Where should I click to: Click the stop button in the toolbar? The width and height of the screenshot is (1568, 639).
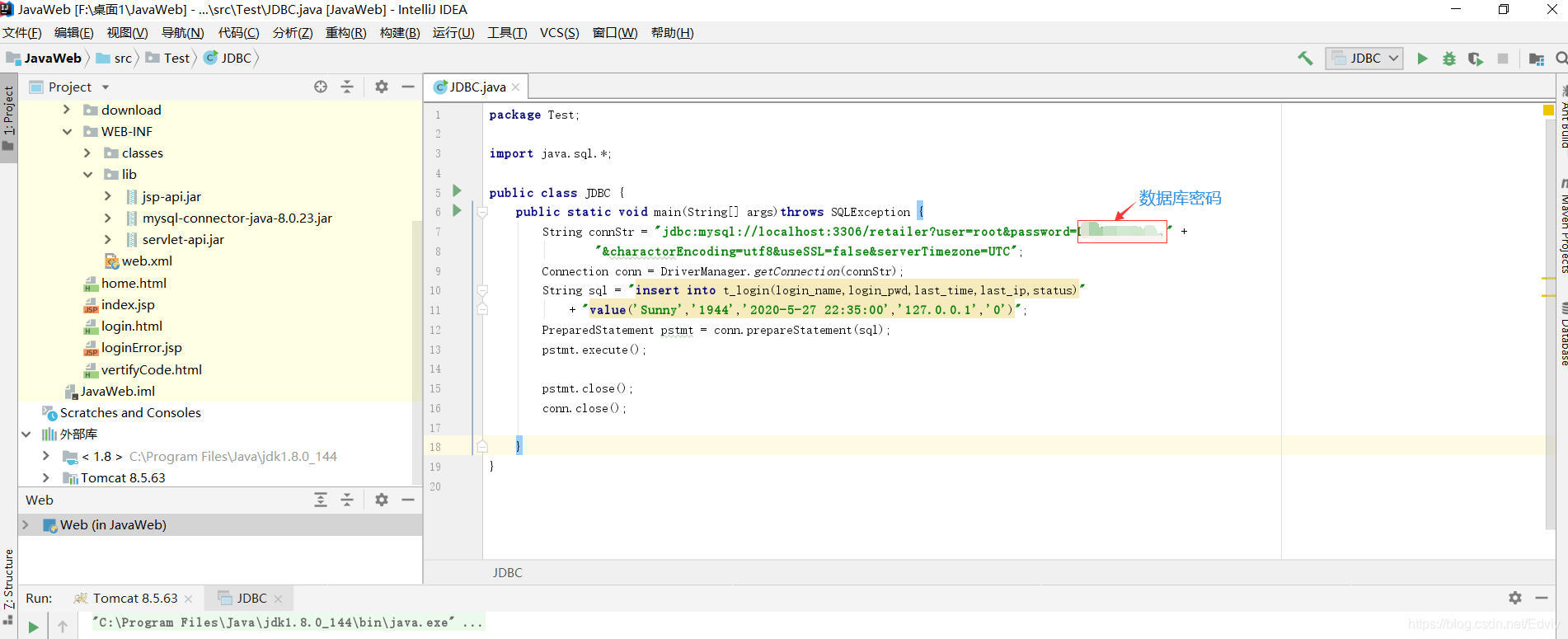[1503, 59]
